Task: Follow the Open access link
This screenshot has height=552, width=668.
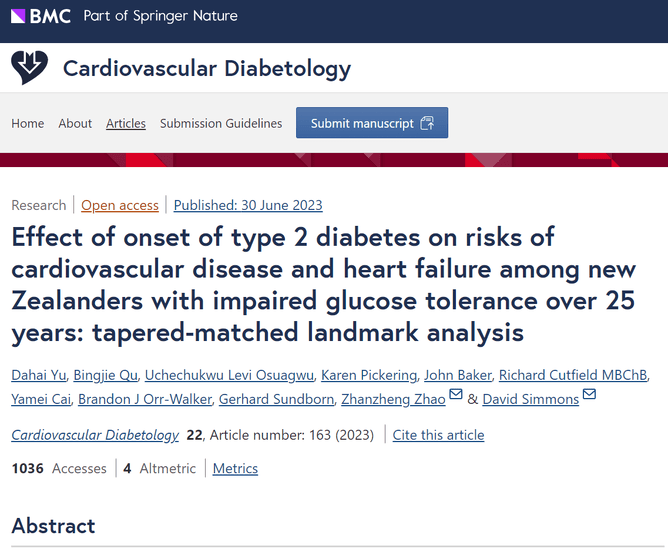Action: click(x=120, y=205)
